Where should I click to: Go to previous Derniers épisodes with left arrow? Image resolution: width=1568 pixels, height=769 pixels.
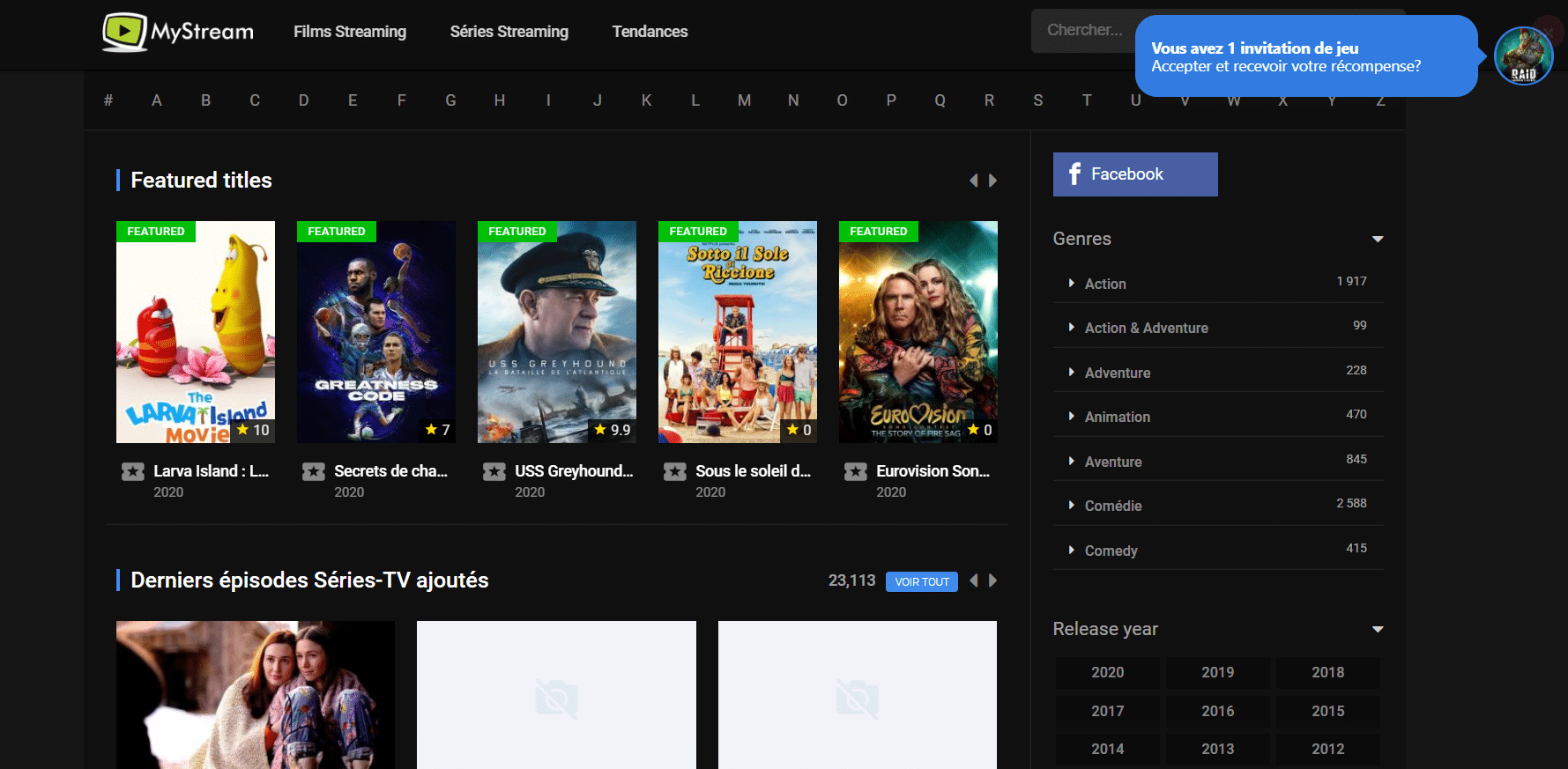974,580
